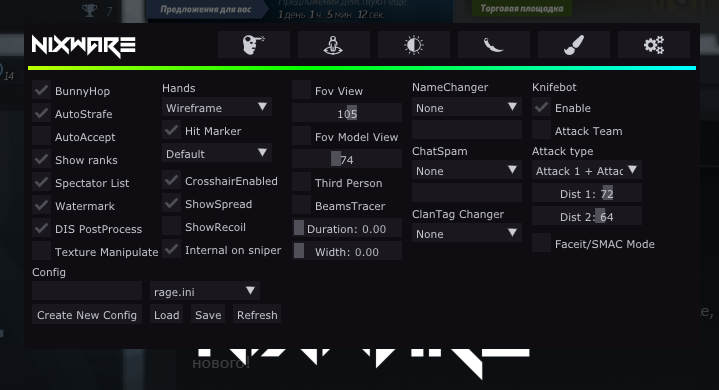719x390 pixels.
Task: Adjust the Dist 1 slider
Action: click(586, 193)
